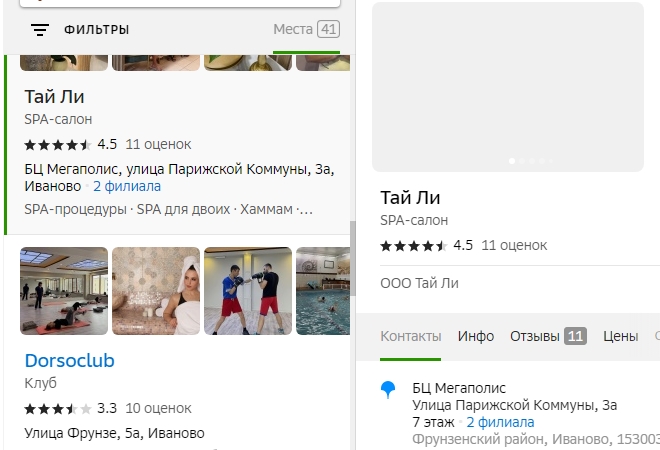Screen dimensions: 660x450
Task: Open Dorsoclub gym hall photo
Action: click(x=64, y=291)
